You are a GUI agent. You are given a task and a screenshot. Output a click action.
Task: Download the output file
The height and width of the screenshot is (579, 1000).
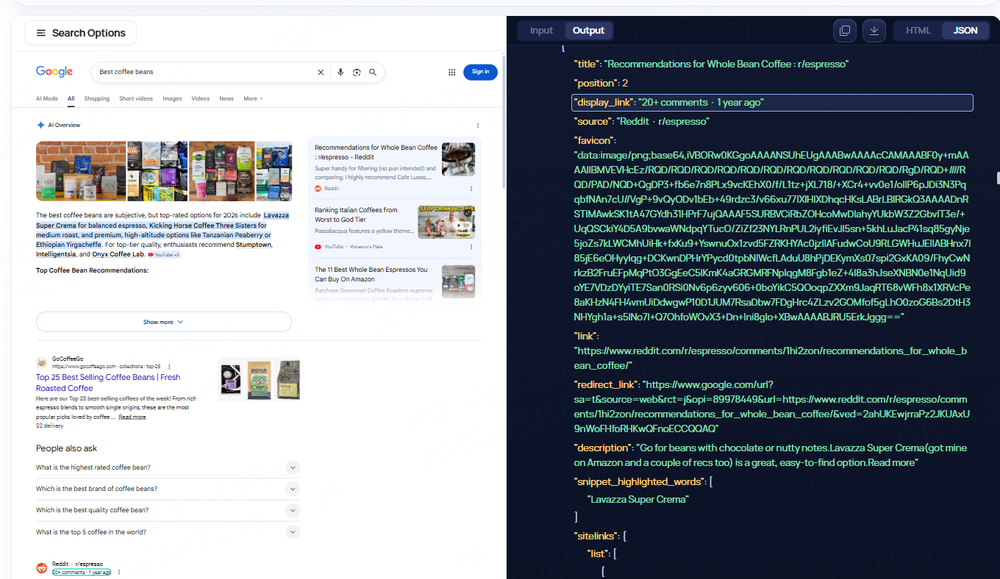click(x=874, y=31)
